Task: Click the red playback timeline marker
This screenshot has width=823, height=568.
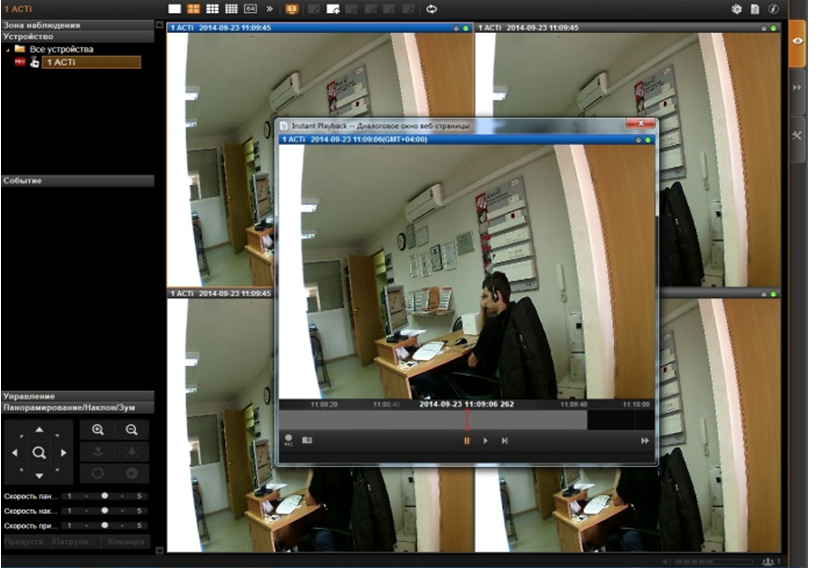Action: [467, 420]
